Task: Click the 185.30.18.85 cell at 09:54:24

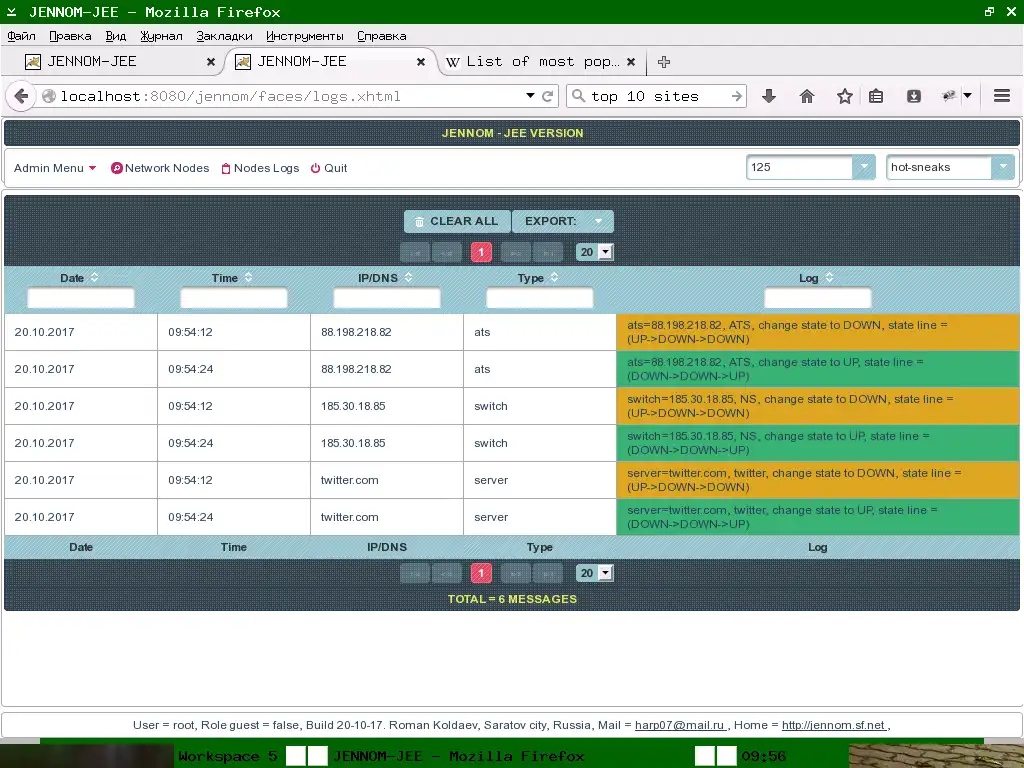Action: click(387, 443)
